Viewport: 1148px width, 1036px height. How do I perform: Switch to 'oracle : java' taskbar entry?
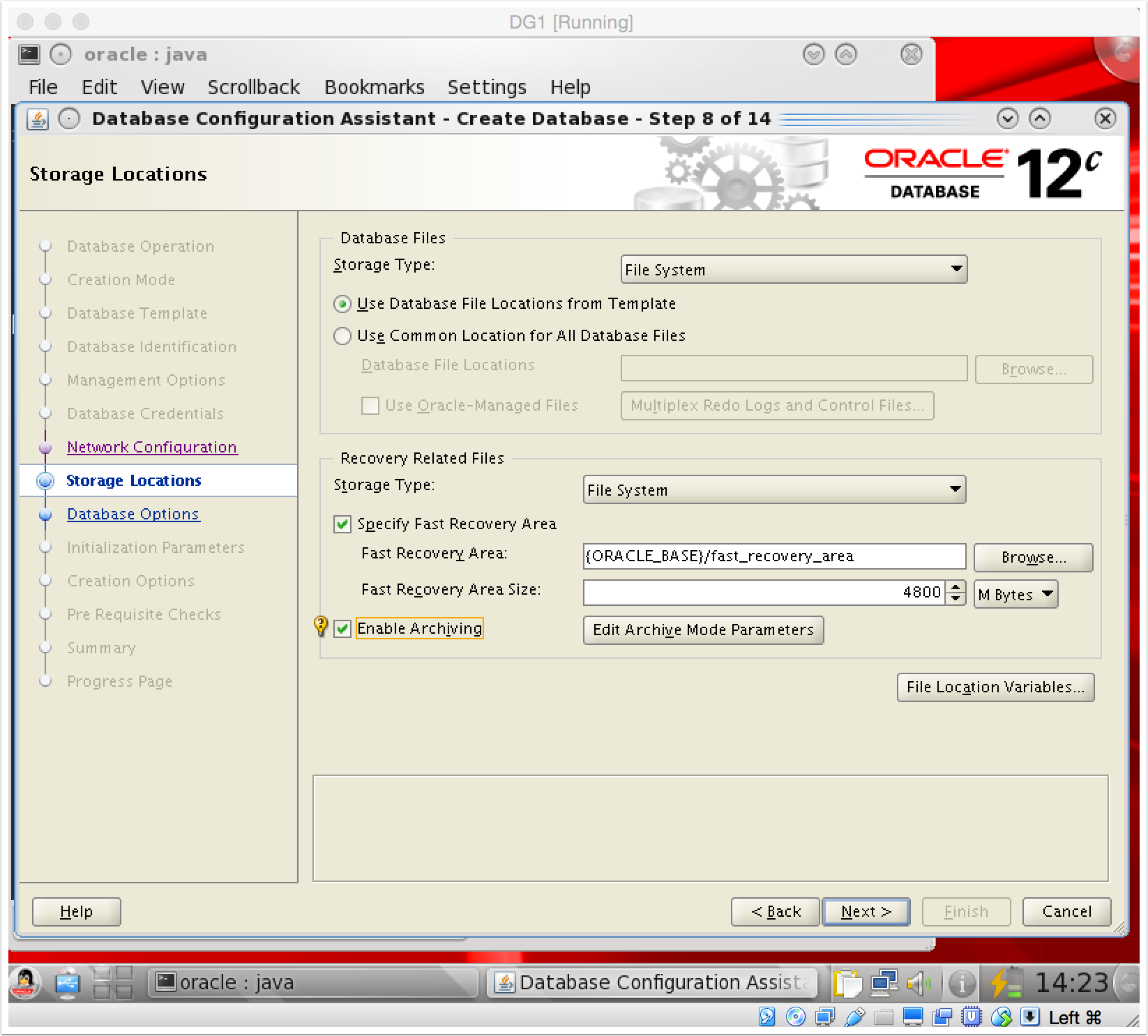314,983
